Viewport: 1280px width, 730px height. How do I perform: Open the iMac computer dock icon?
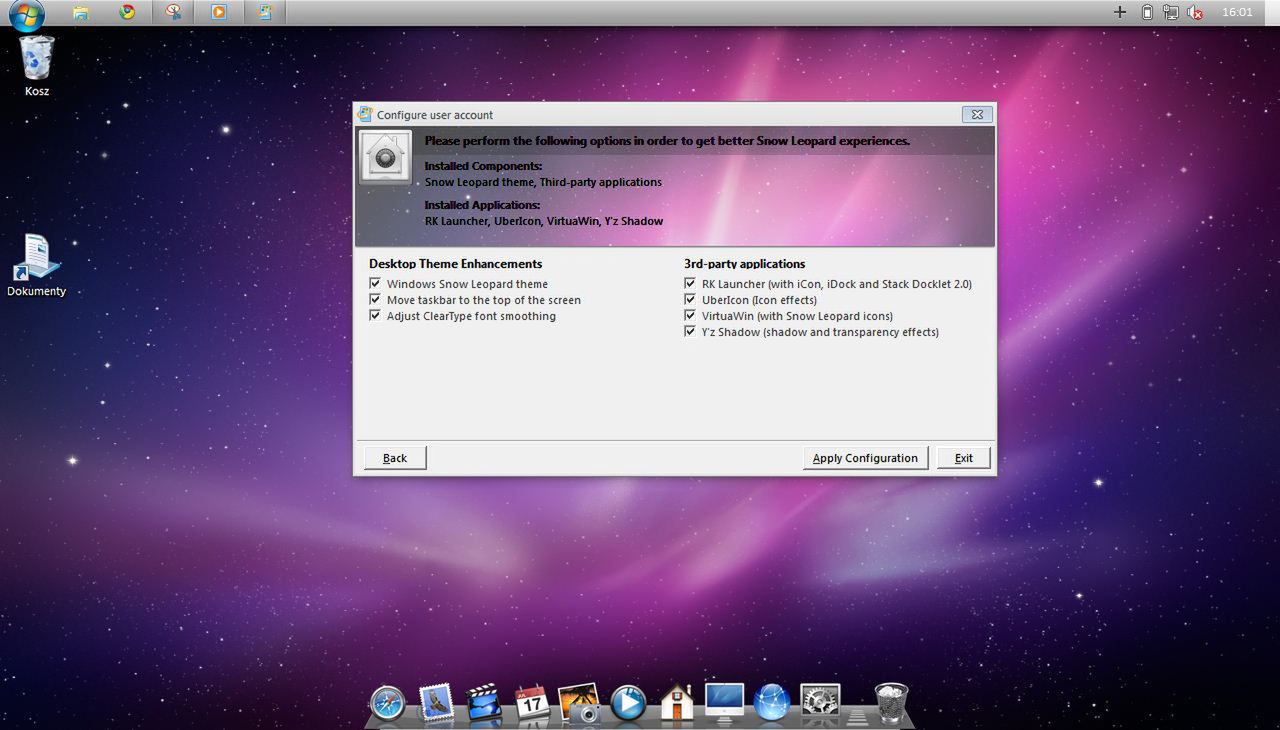pyautogui.click(x=724, y=703)
